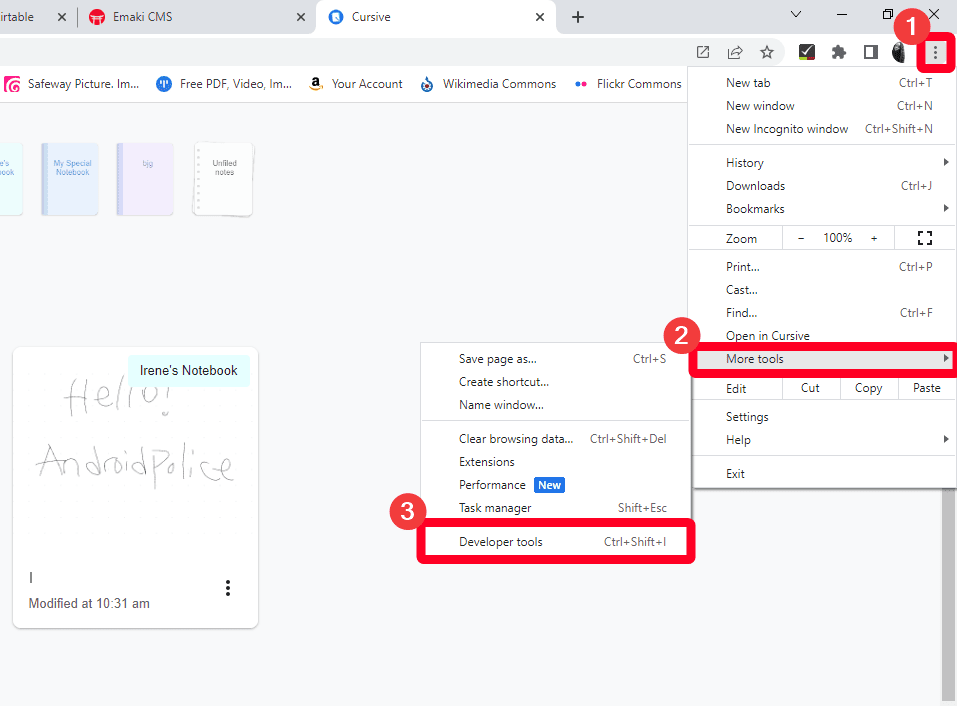This screenshot has width=957, height=706.
Task: Open the tab search chevron
Action: point(795,15)
